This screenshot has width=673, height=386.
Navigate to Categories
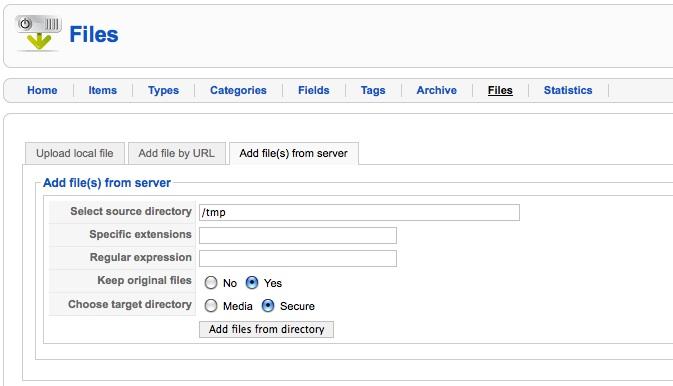click(x=238, y=90)
